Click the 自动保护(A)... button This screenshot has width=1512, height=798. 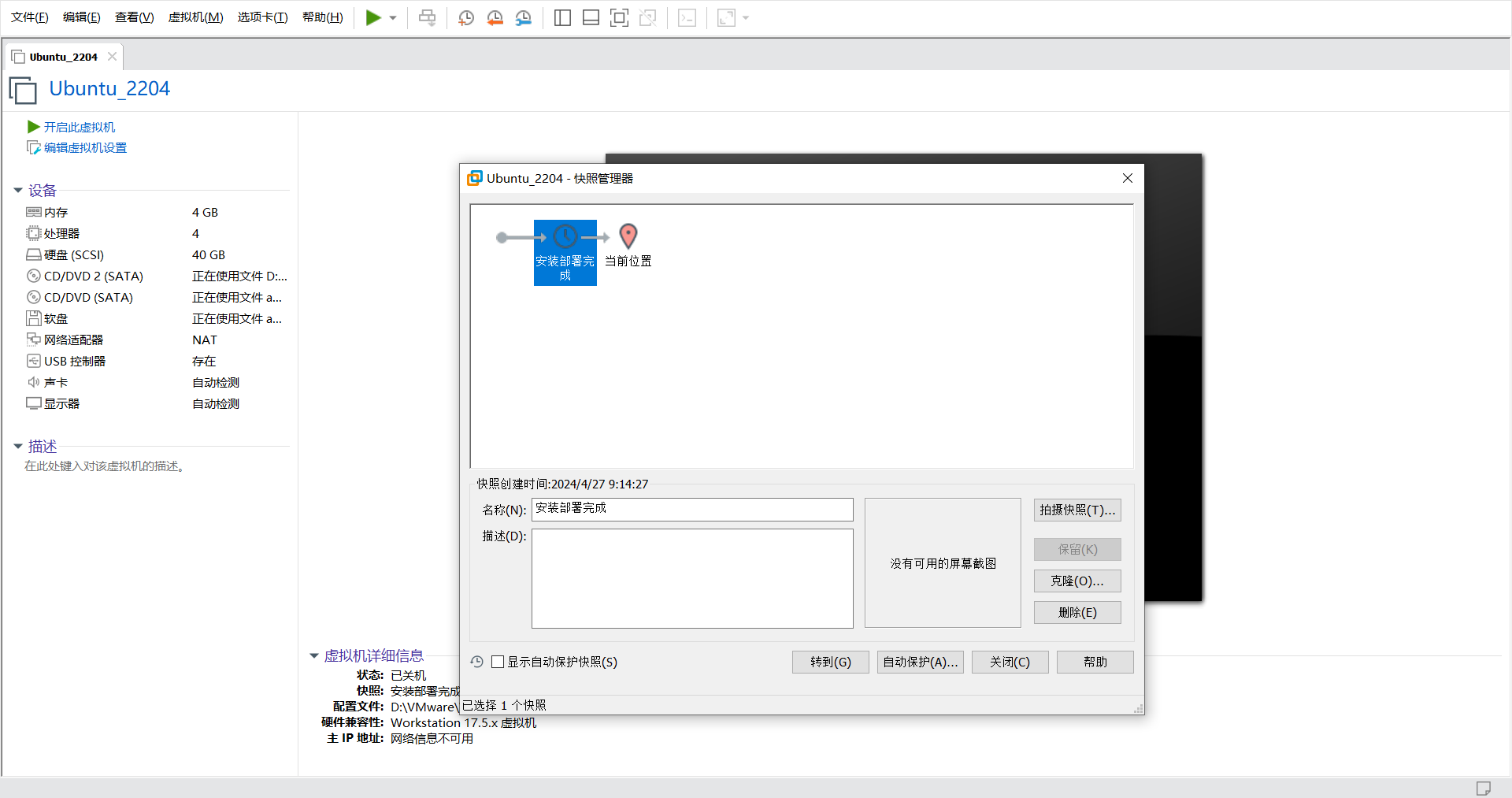921,662
